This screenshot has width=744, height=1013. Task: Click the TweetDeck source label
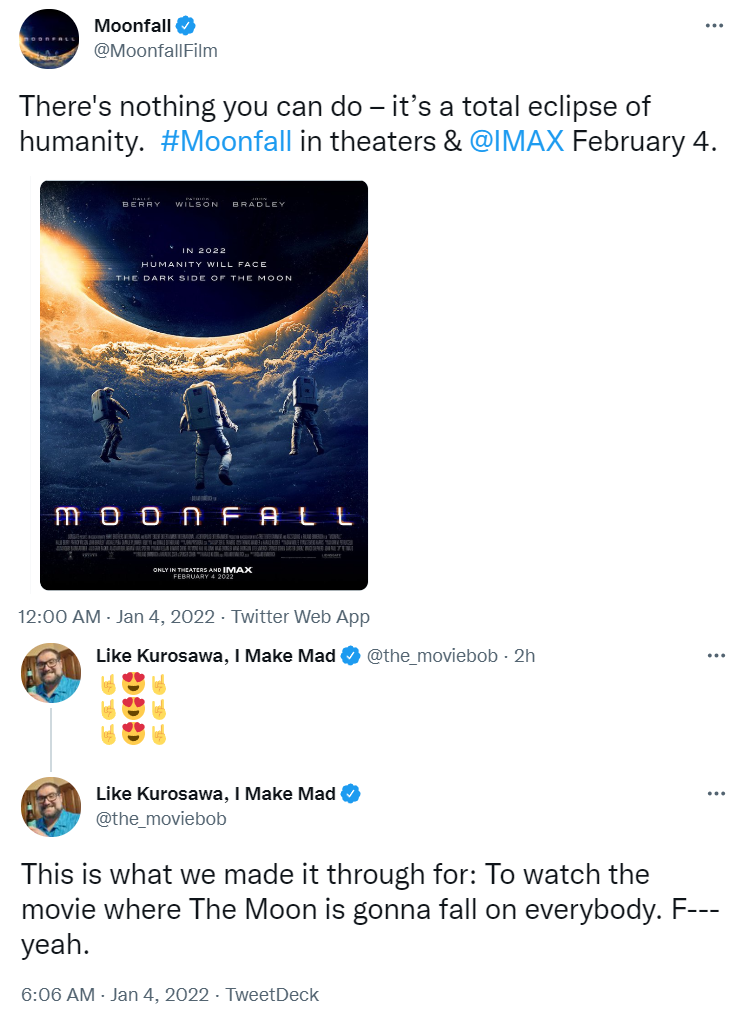pyautogui.click(x=272, y=995)
